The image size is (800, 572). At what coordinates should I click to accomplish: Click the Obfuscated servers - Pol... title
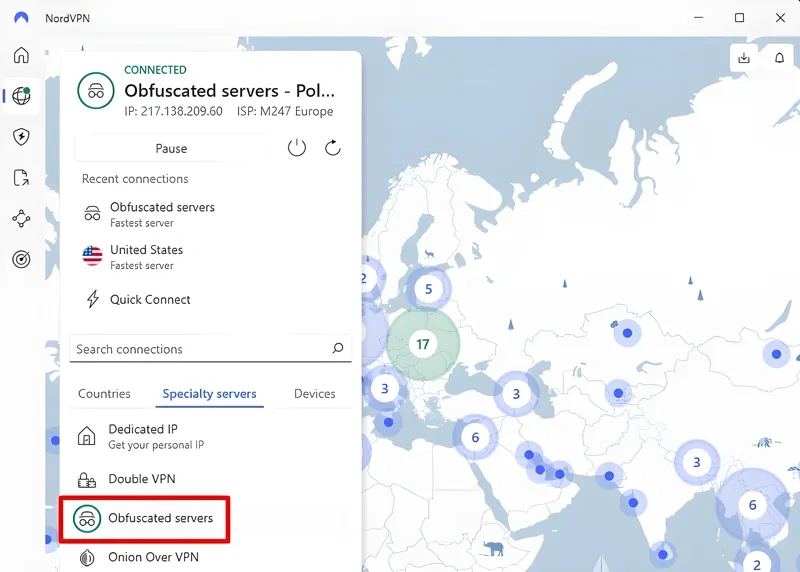(230, 91)
